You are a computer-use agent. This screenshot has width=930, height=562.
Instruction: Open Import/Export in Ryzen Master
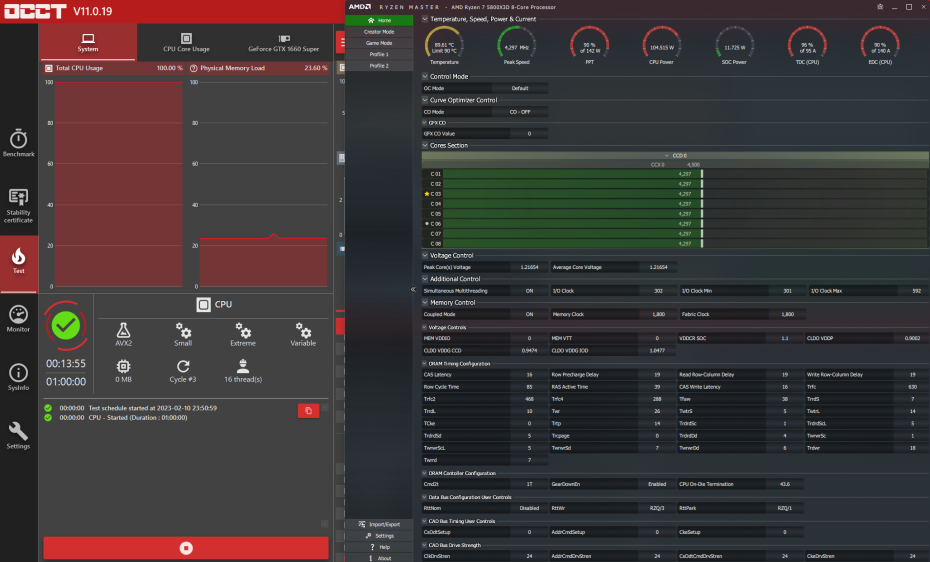click(x=379, y=524)
